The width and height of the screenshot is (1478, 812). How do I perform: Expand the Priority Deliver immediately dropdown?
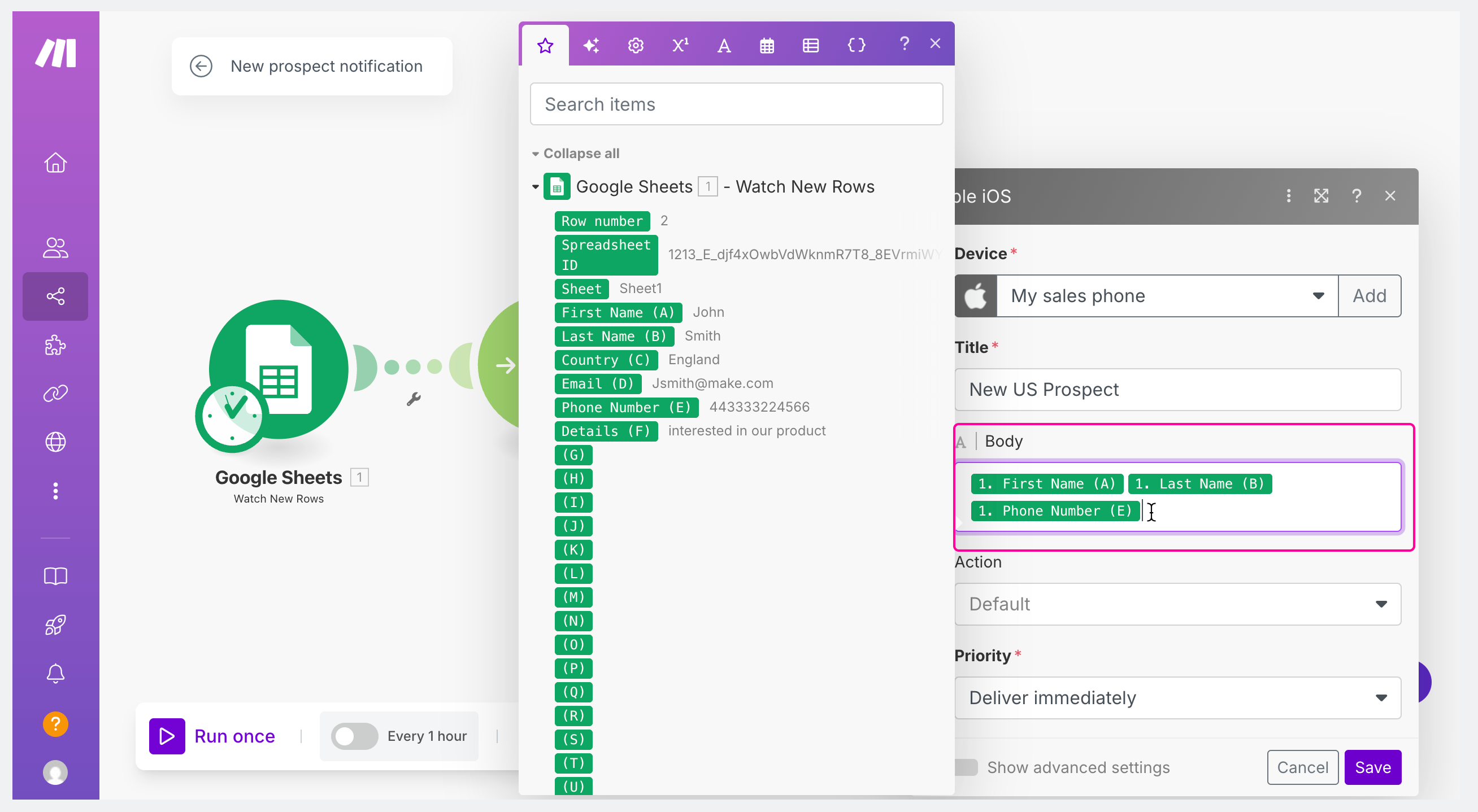coord(1177,698)
